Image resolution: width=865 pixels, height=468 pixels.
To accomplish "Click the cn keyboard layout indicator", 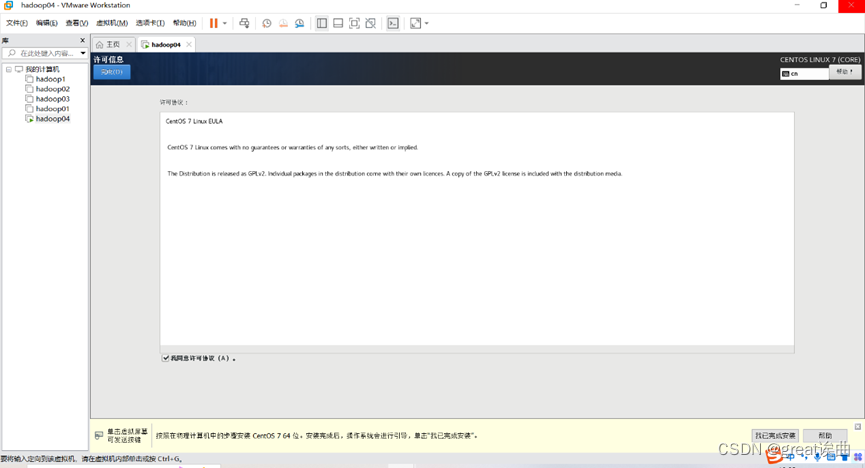I will pos(804,73).
